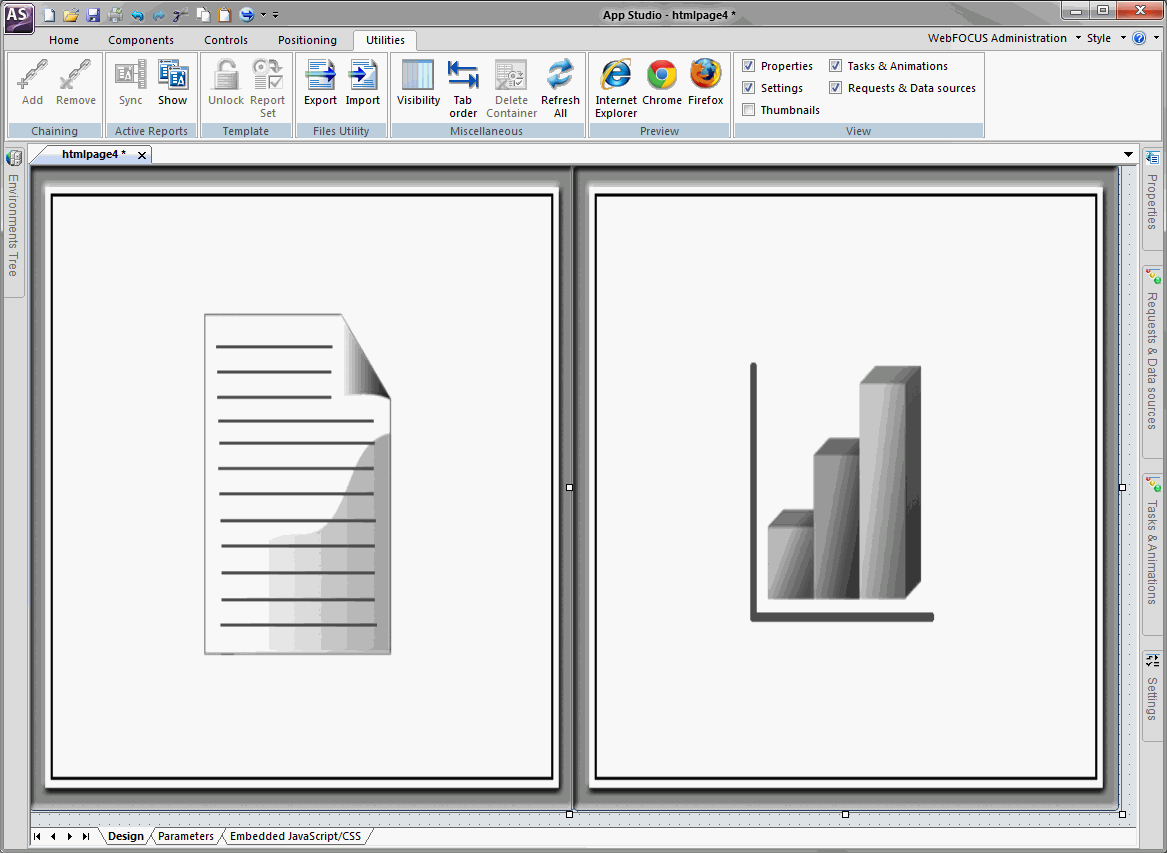Go to previous tab with navigation arrow

tap(54, 836)
